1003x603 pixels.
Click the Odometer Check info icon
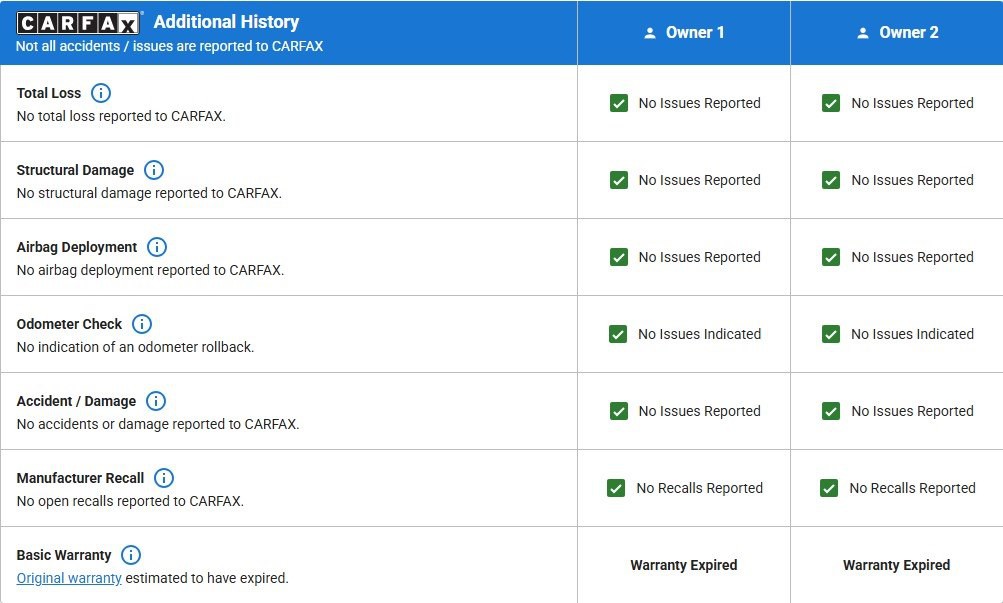point(142,324)
